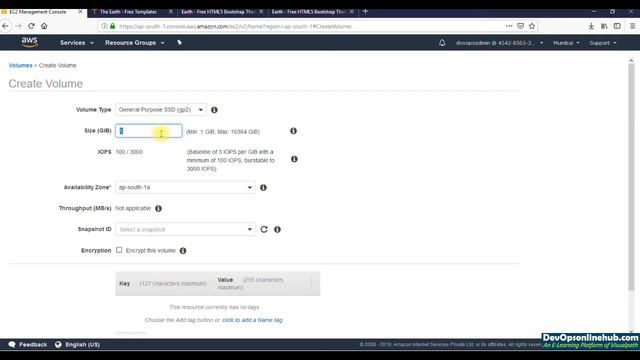
Task: Go to the browser home icon
Action: (44, 26)
